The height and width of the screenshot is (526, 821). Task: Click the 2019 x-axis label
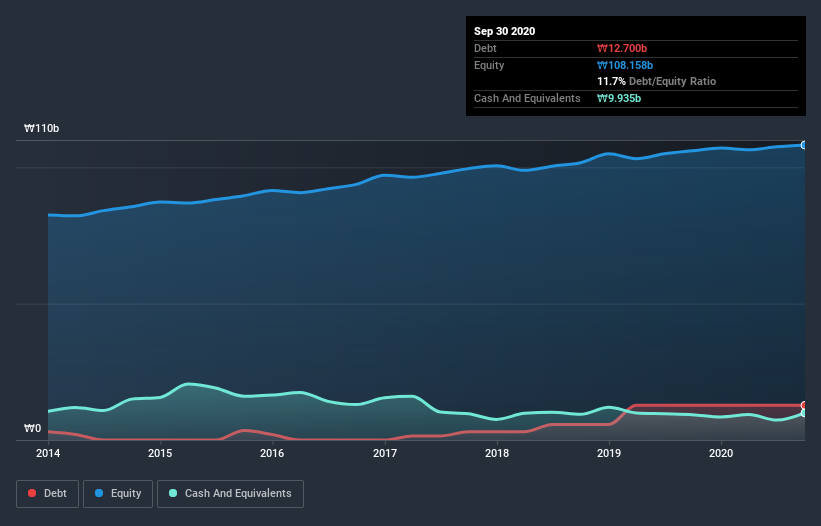pos(609,453)
